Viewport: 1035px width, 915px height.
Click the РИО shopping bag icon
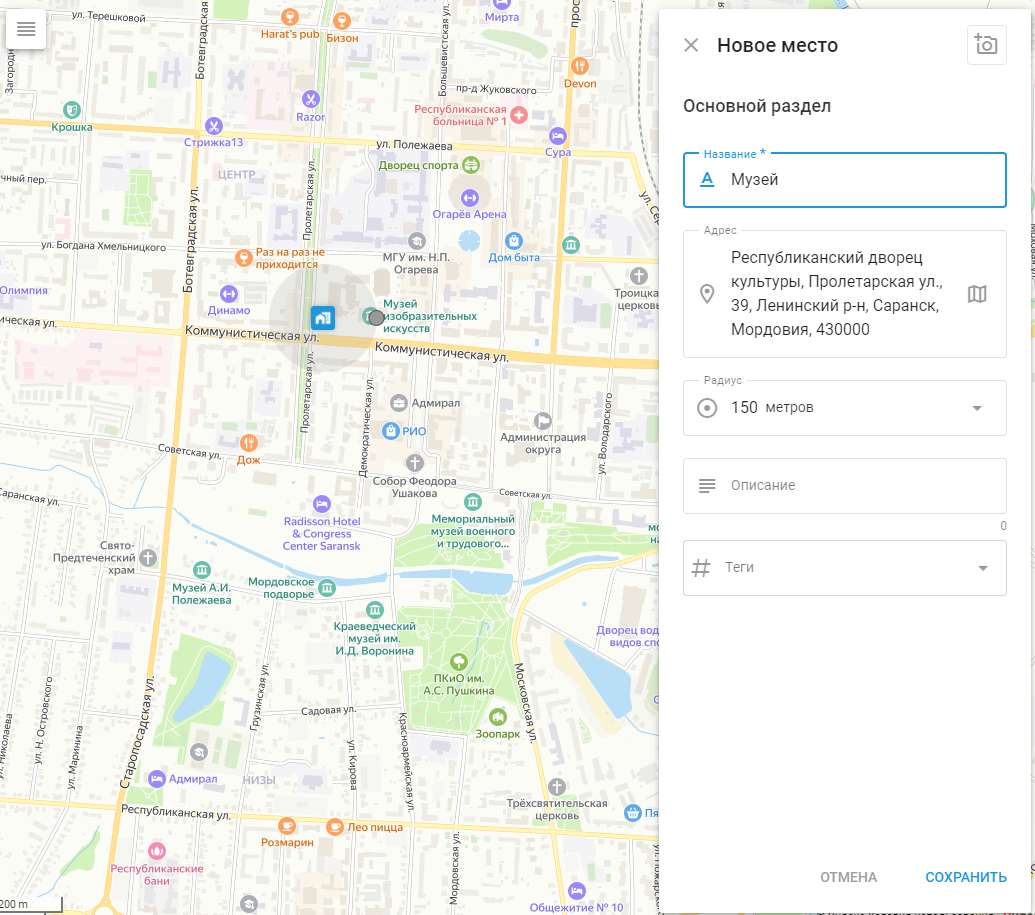point(391,431)
